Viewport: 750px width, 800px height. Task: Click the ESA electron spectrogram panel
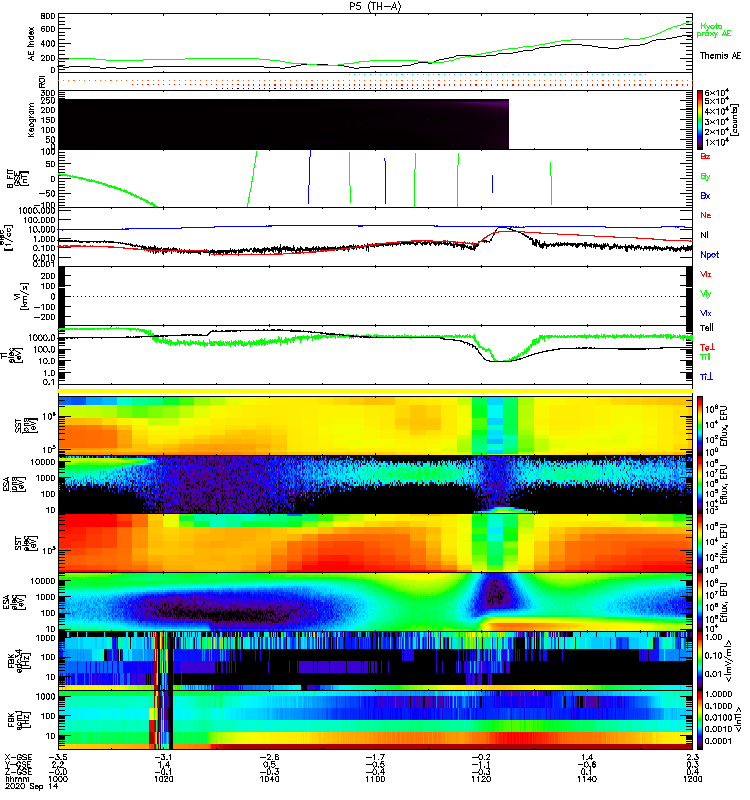tap(376, 603)
